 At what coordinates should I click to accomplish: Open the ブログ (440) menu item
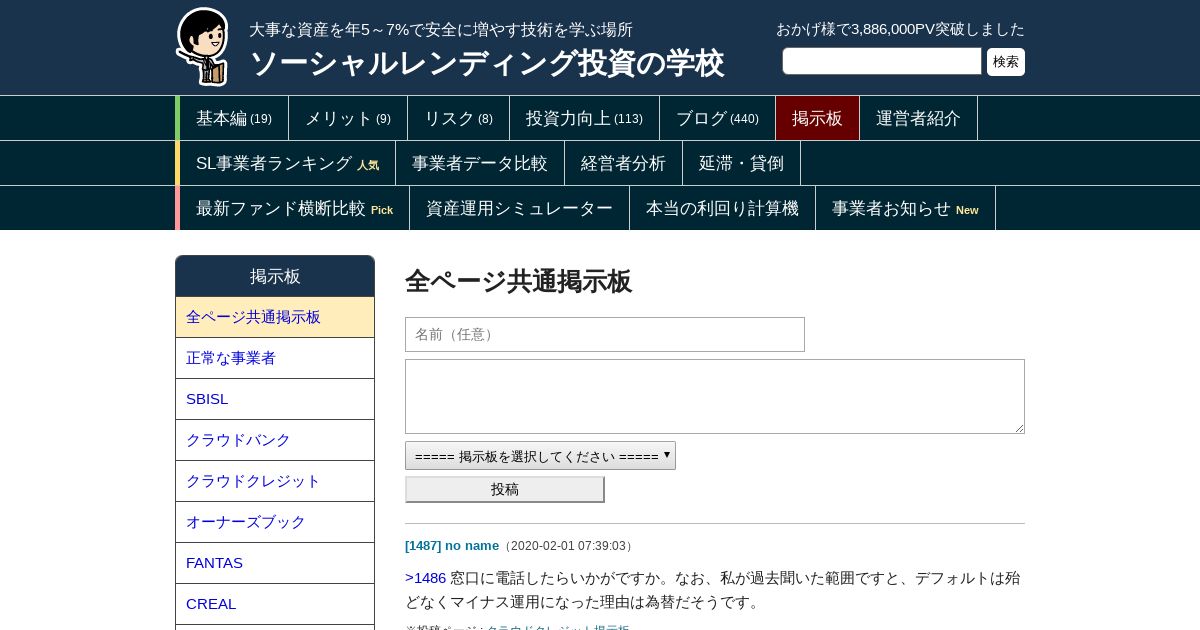pyautogui.click(x=717, y=118)
